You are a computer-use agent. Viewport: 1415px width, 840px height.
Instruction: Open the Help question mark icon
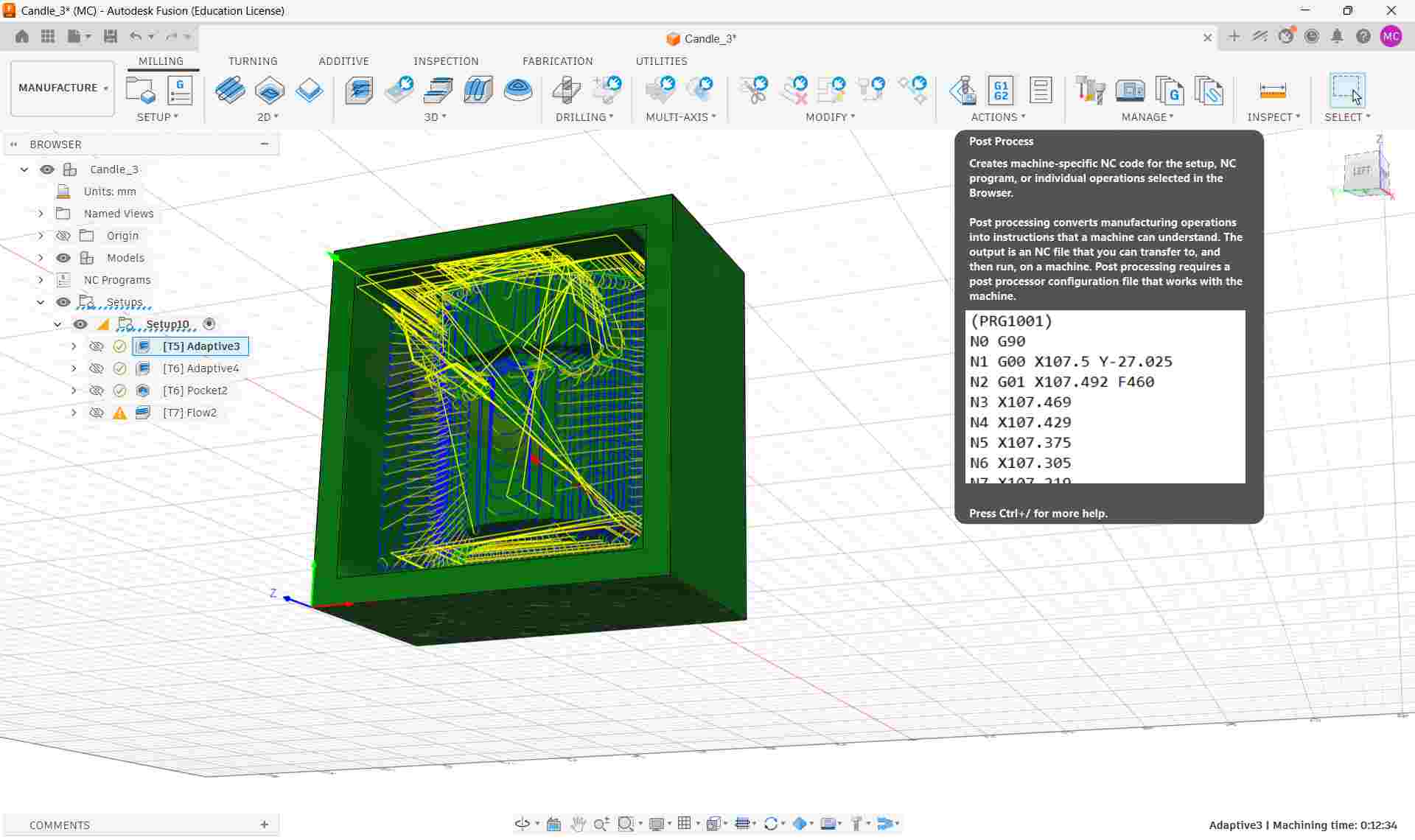1363,36
